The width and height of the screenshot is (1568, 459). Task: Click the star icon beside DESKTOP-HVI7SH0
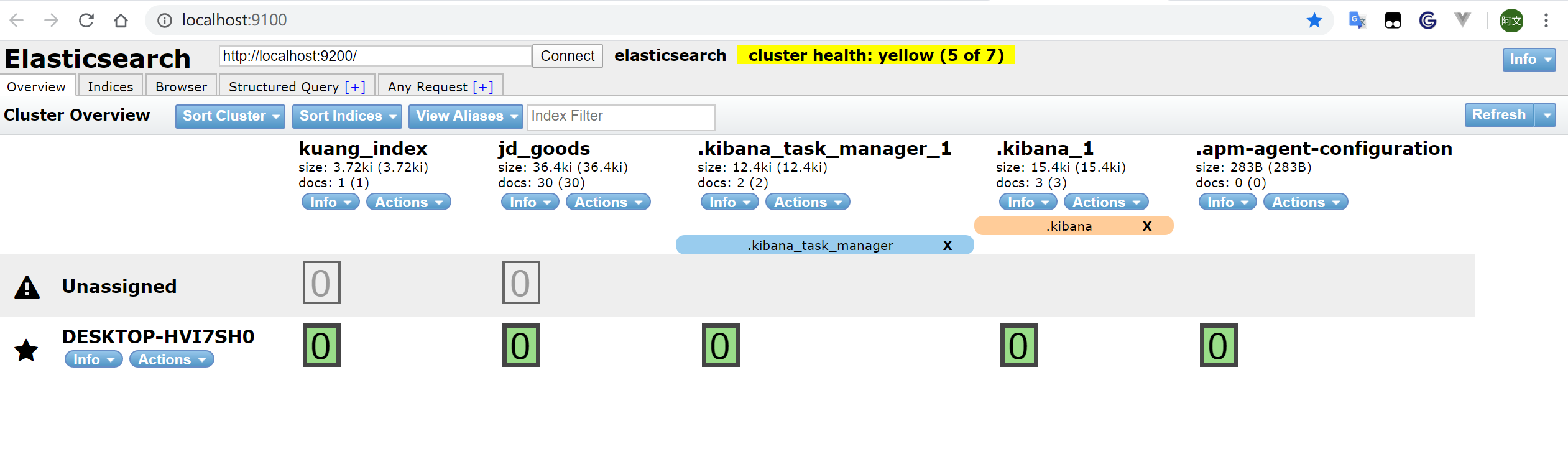pyautogui.click(x=26, y=351)
